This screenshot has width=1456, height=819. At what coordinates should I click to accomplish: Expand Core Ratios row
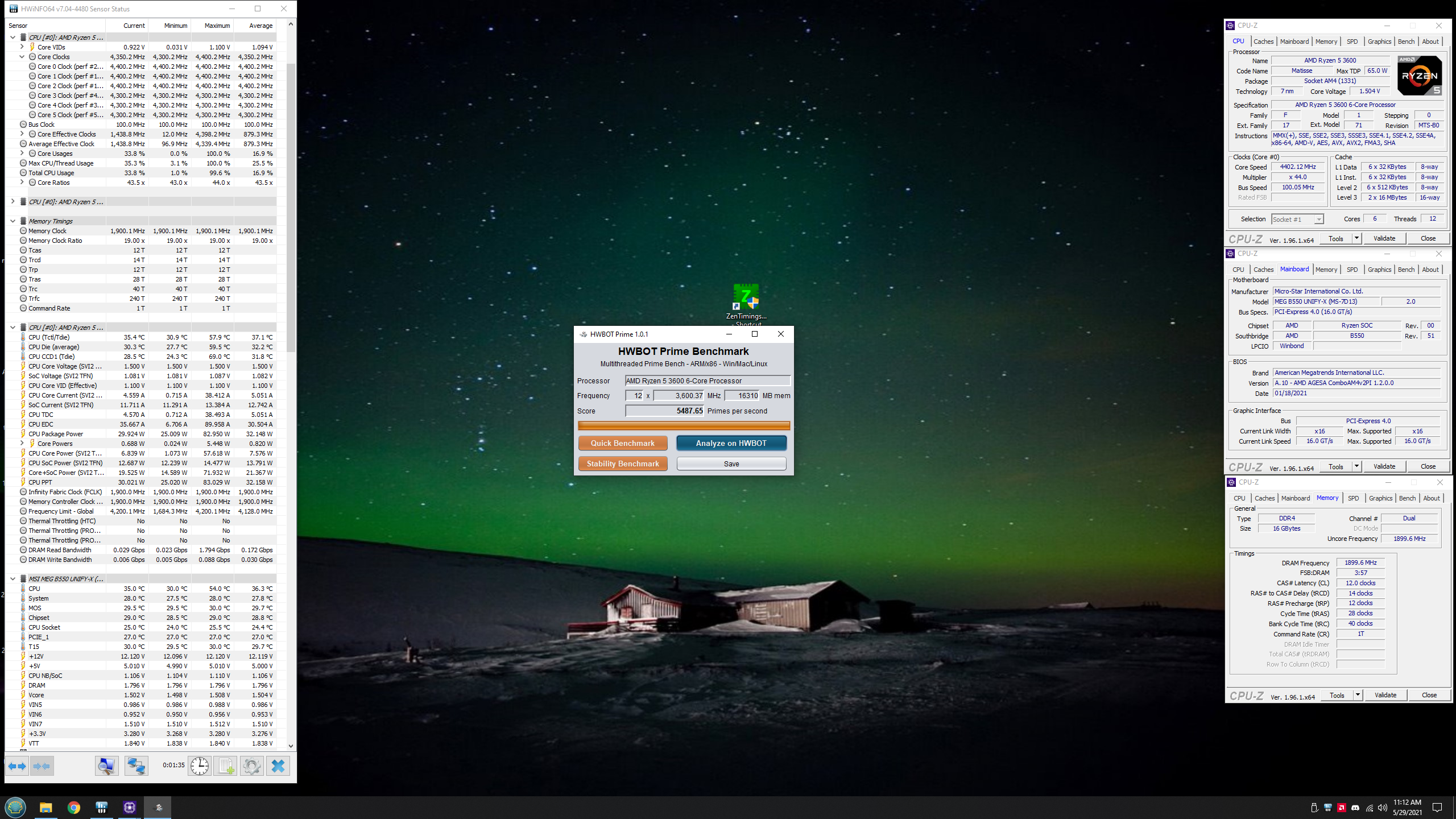[x=22, y=183]
